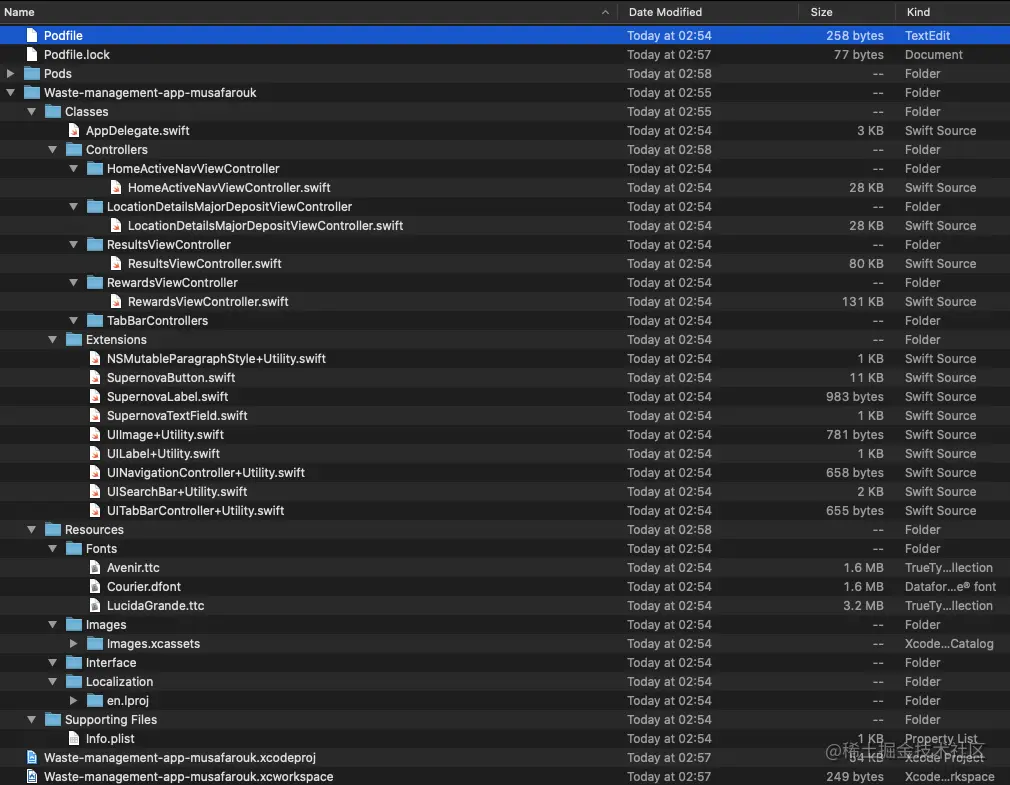Click the Podfile document icon
Image resolution: width=1010 pixels, height=785 pixels.
pyautogui.click(x=32, y=35)
